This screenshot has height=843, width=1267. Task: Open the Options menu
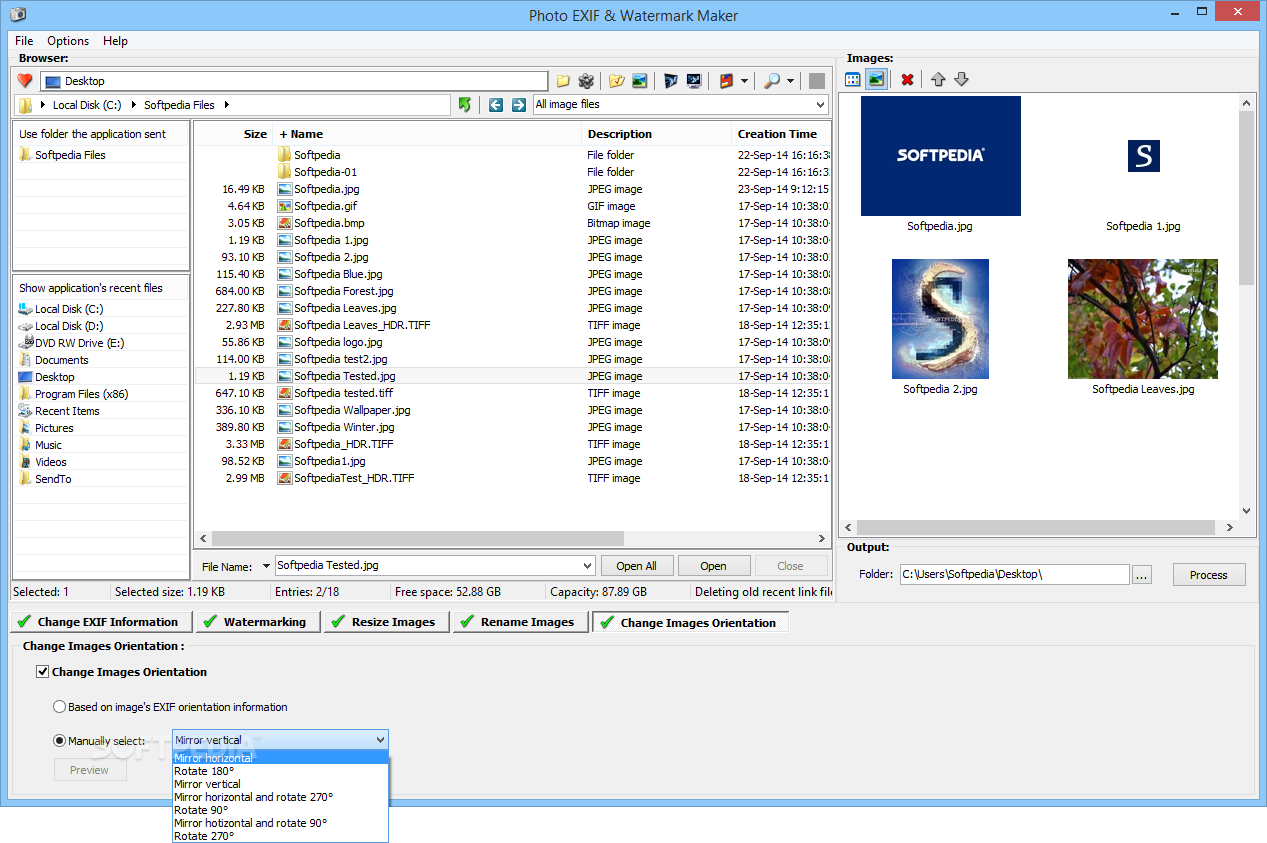click(68, 41)
